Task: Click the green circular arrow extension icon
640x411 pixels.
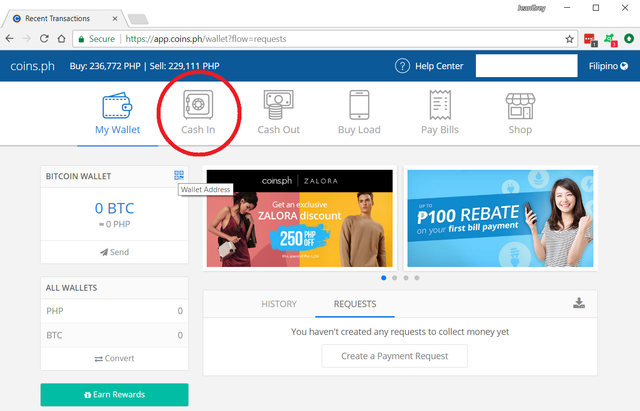Action: click(629, 38)
